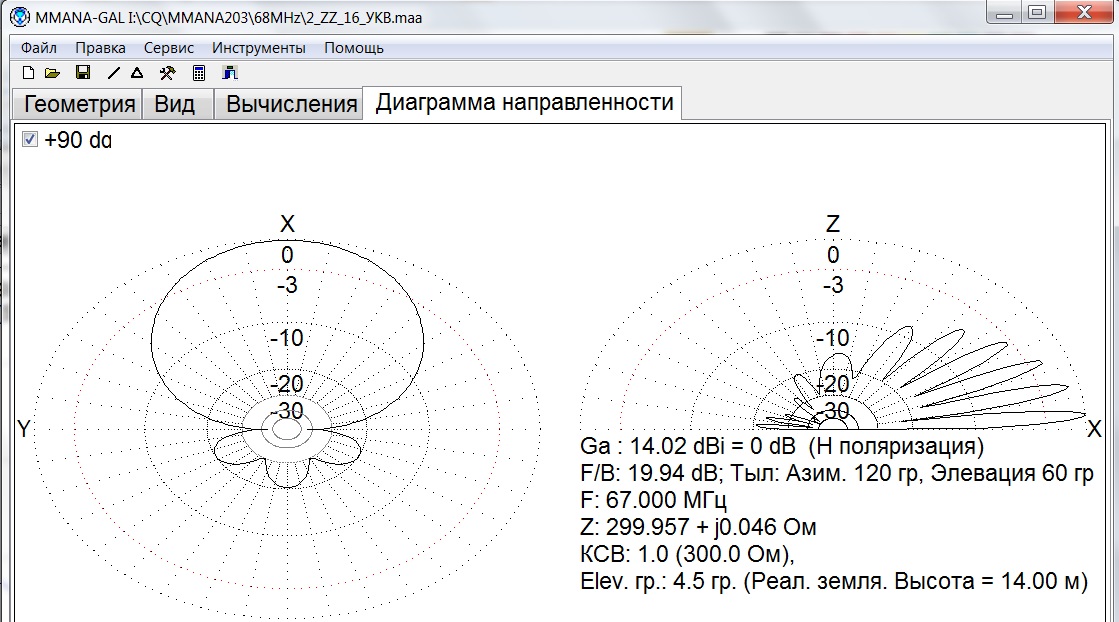Toggle the +90 deg checkbox

29,139
